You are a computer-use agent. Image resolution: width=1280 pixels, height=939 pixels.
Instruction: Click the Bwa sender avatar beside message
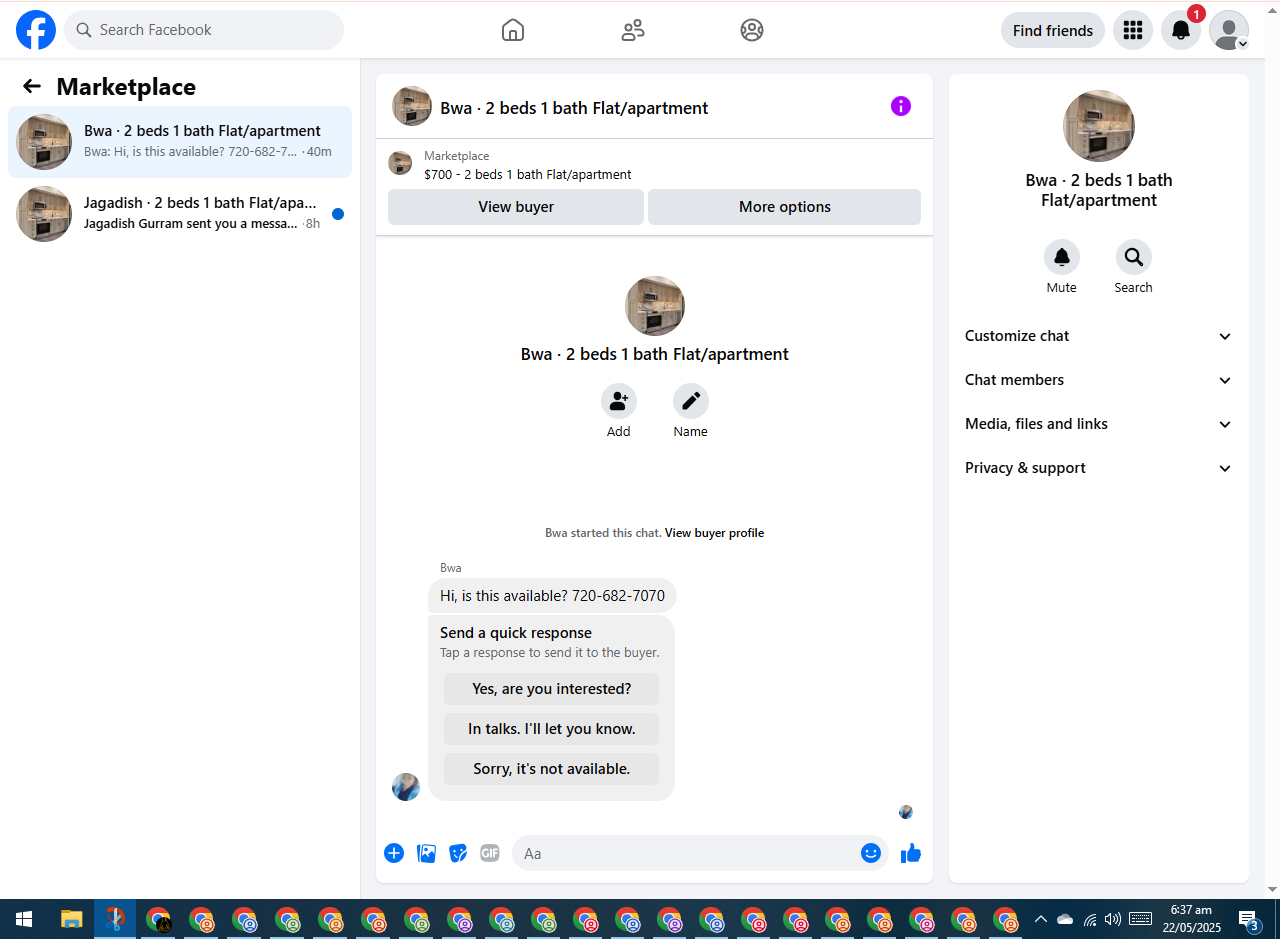[406, 787]
